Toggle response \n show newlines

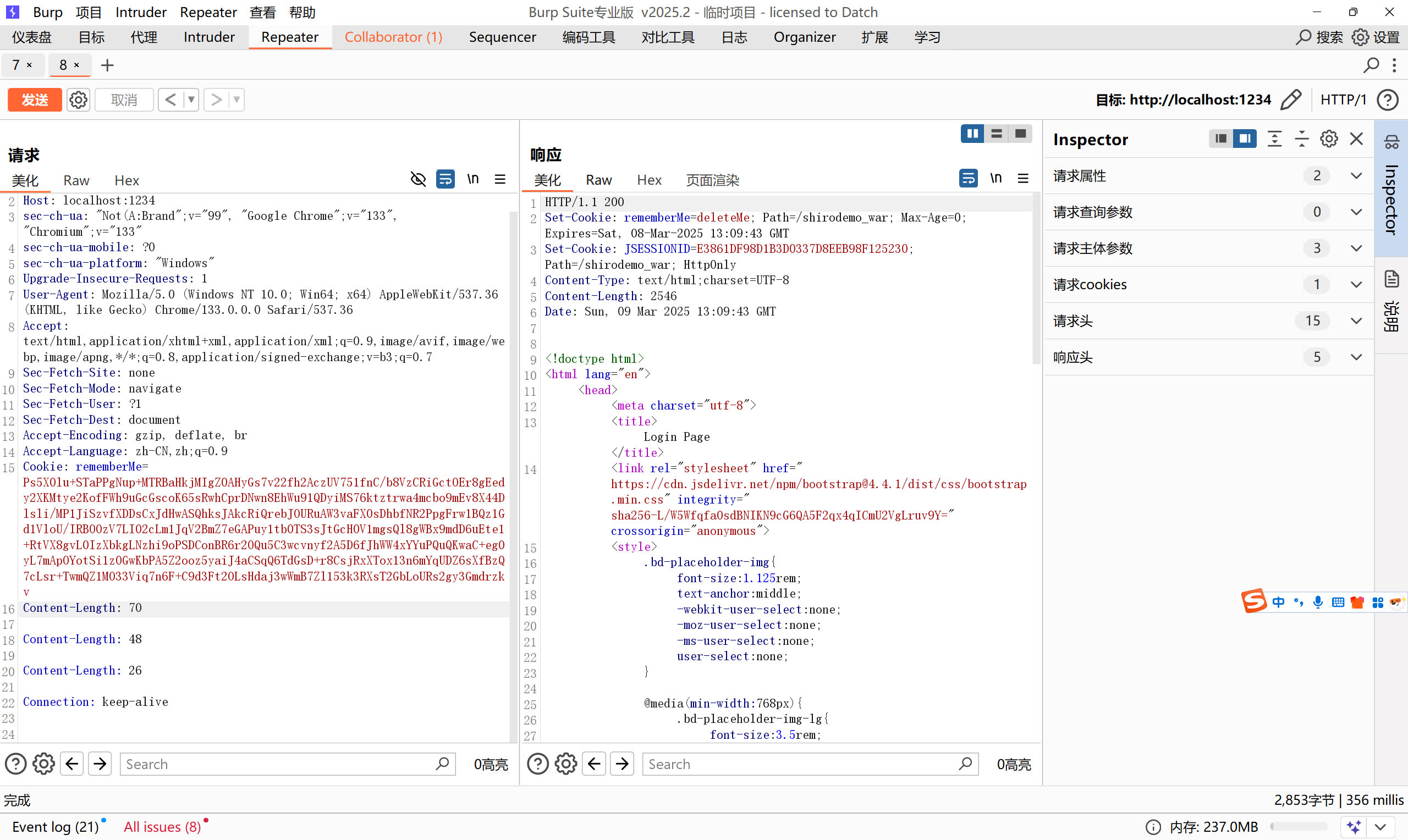(x=996, y=178)
